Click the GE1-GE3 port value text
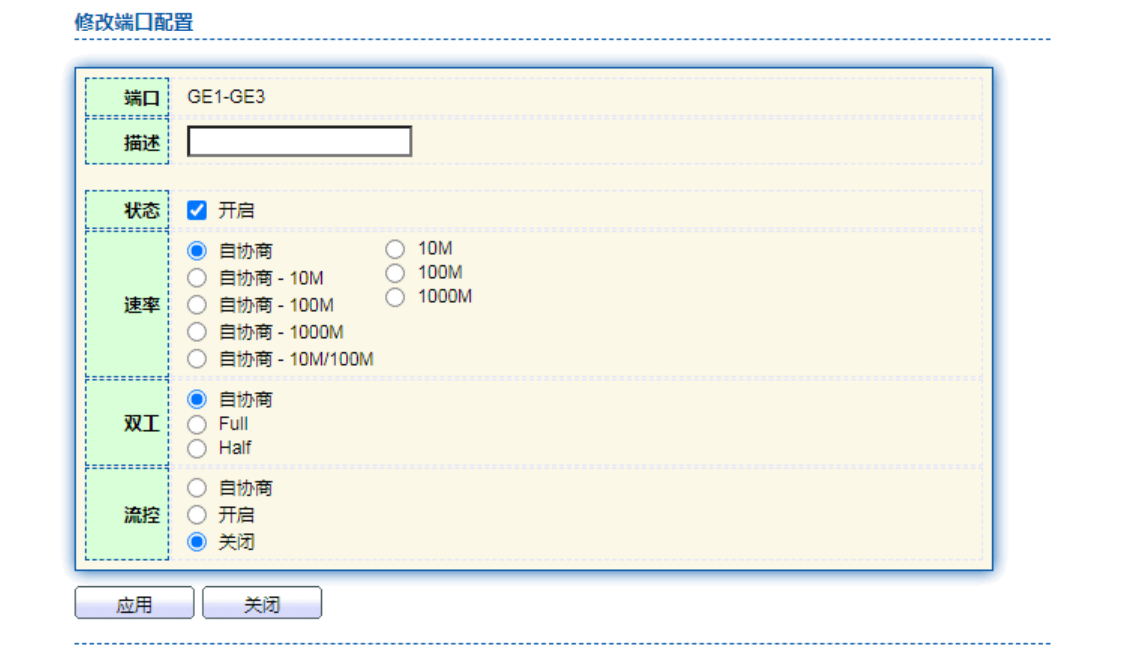Screen dimensions: 1132x667 (226, 97)
